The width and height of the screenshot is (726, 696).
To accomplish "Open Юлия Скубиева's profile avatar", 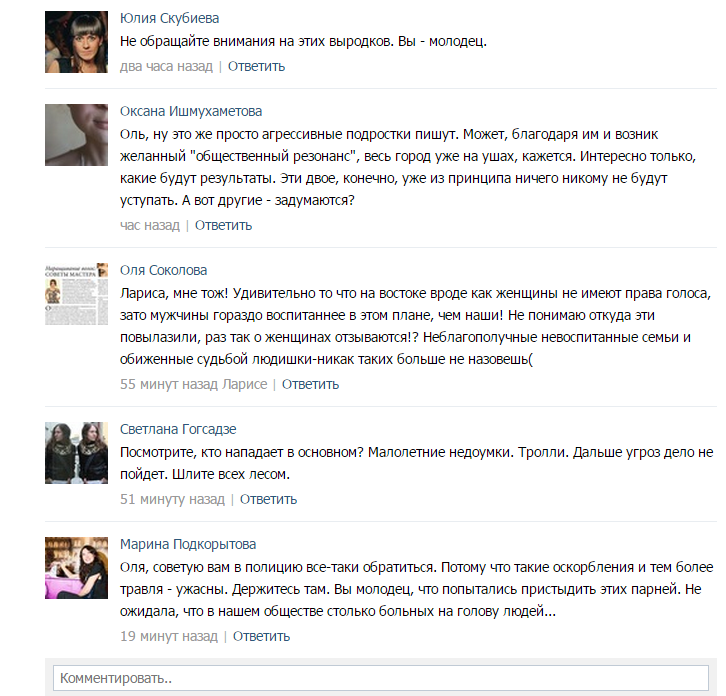I will tap(76, 42).
